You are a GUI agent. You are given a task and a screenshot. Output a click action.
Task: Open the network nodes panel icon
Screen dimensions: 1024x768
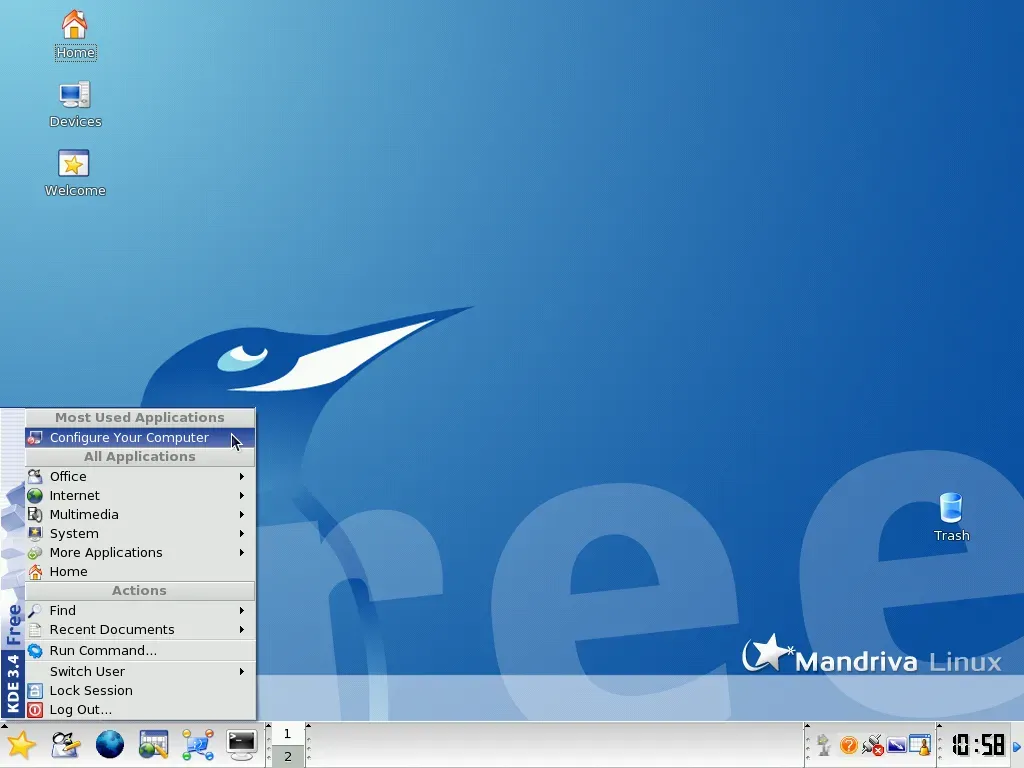198,745
